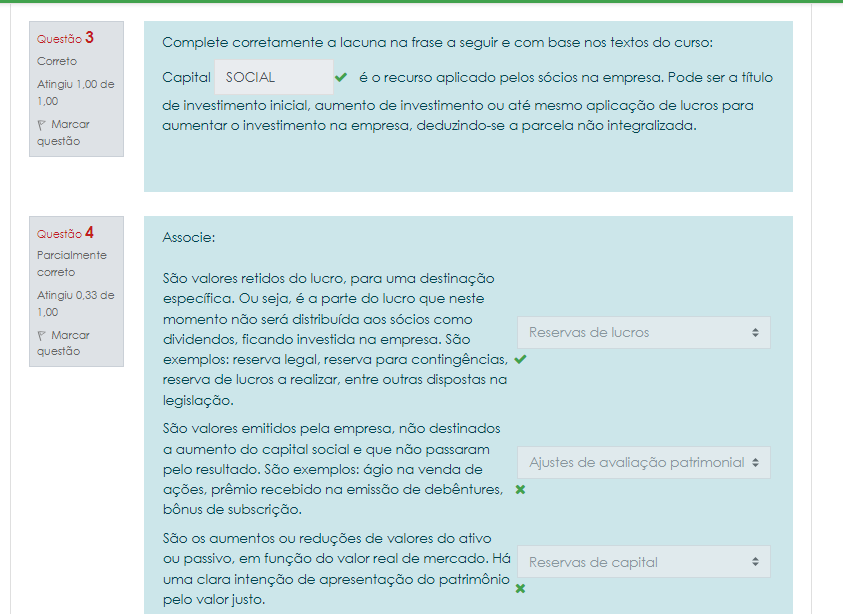Viewport: 843px width, 614px height.
Task: Select the Questão 3 heading
Action: (65, 38)
